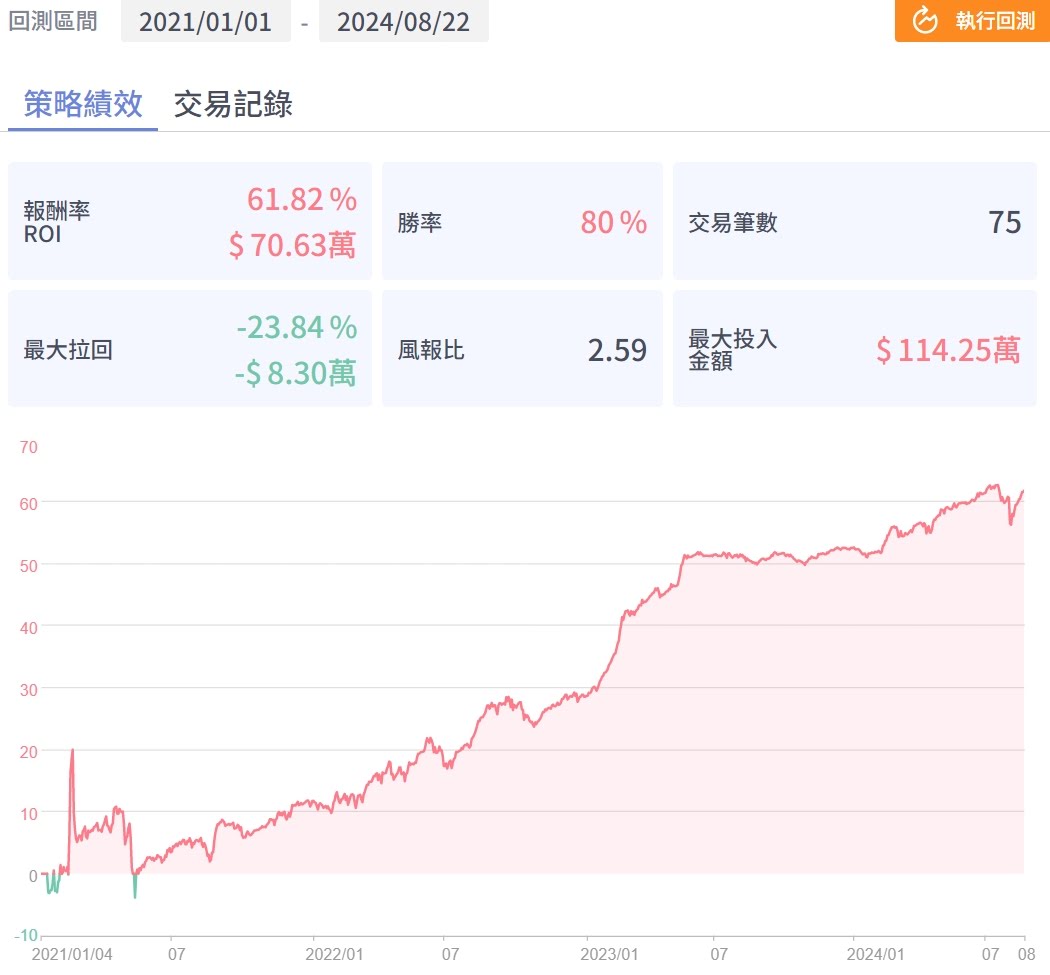Click the ROI amount $70.63萬
This screenshot has width=1050, height=975.
tap(292, 245)
